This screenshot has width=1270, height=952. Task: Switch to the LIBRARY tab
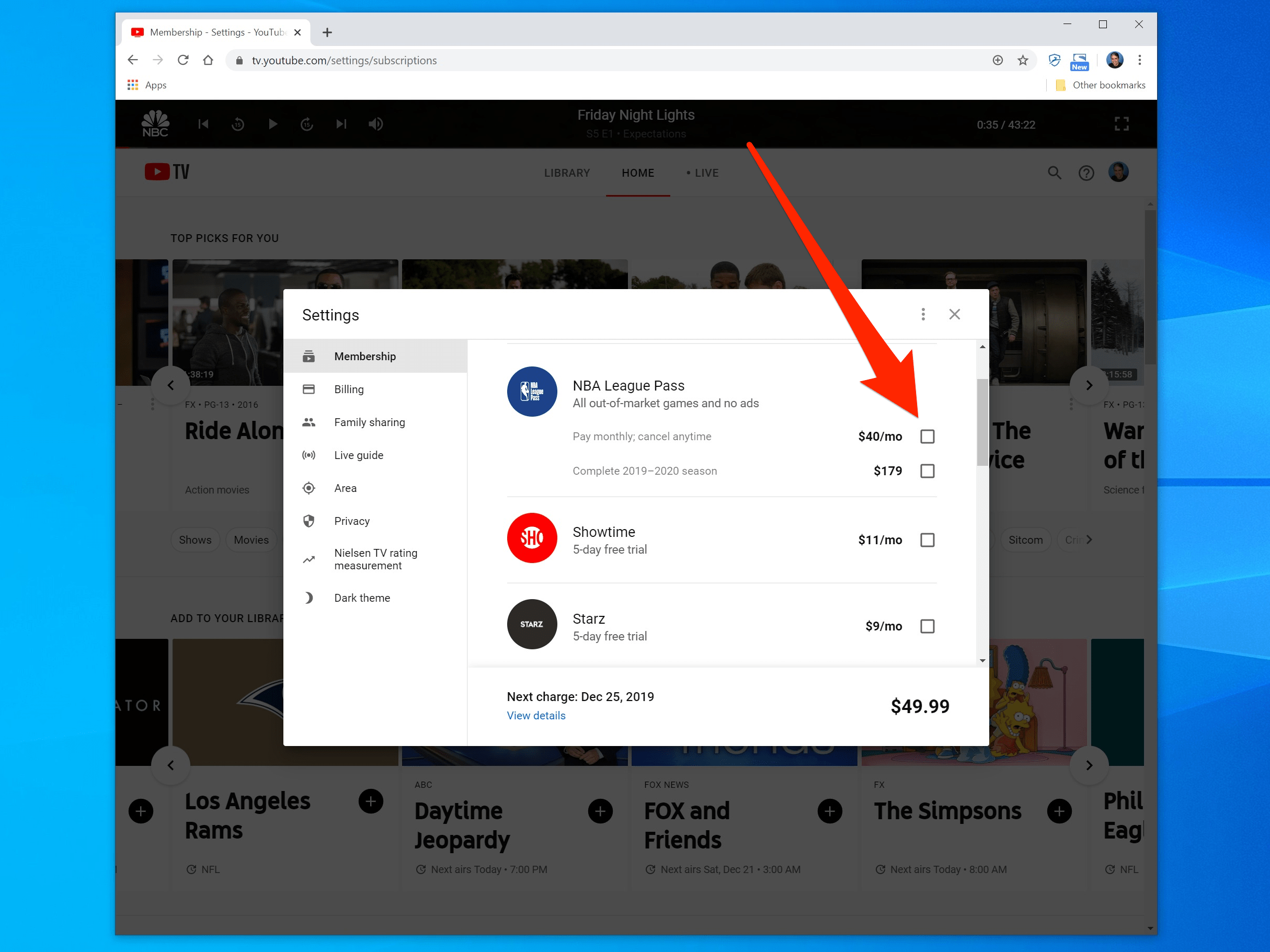tap(567, 173)
